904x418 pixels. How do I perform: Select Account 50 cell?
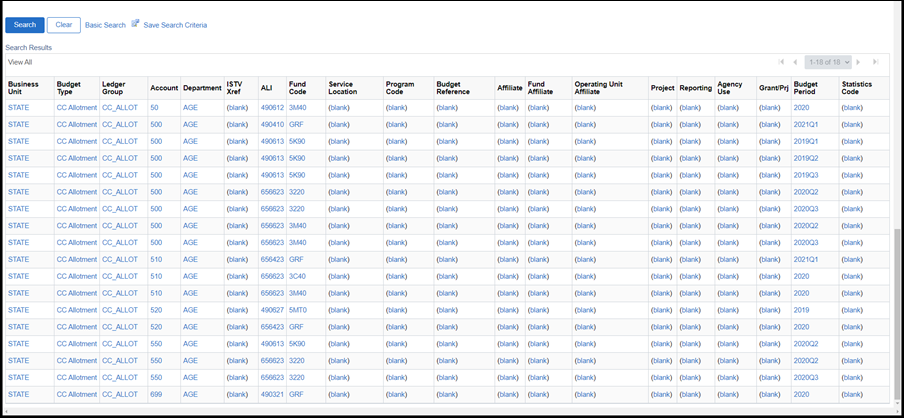(155, 108)
